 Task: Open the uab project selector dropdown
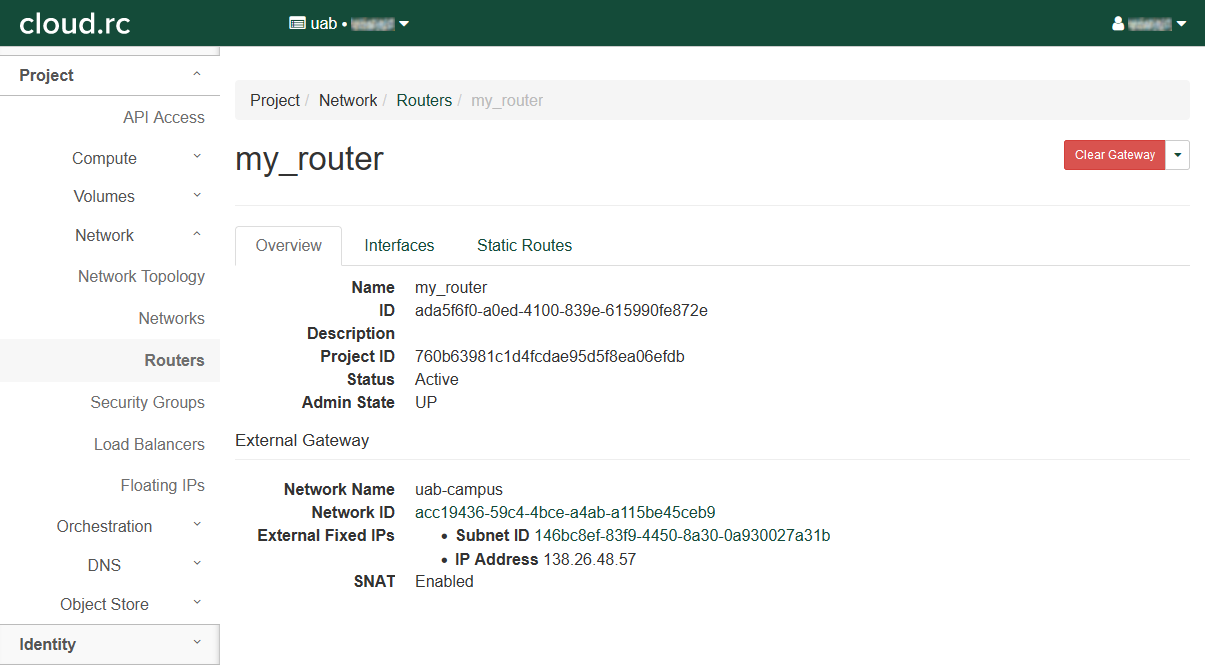pyautogui.click(x=349, y=23)
